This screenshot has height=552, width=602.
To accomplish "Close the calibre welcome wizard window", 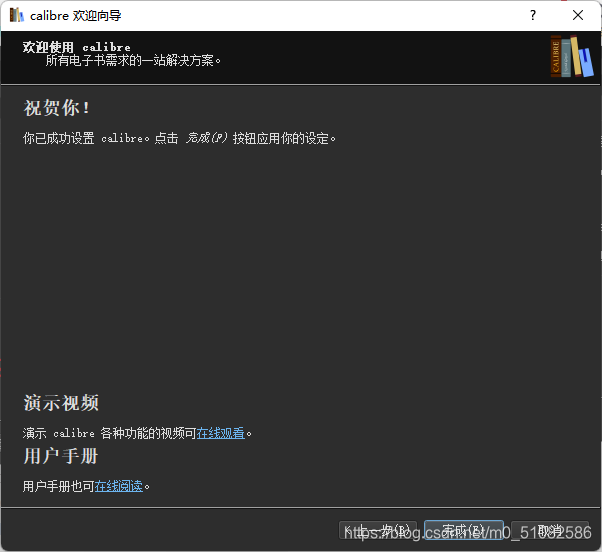I will (x=578, y=15).
